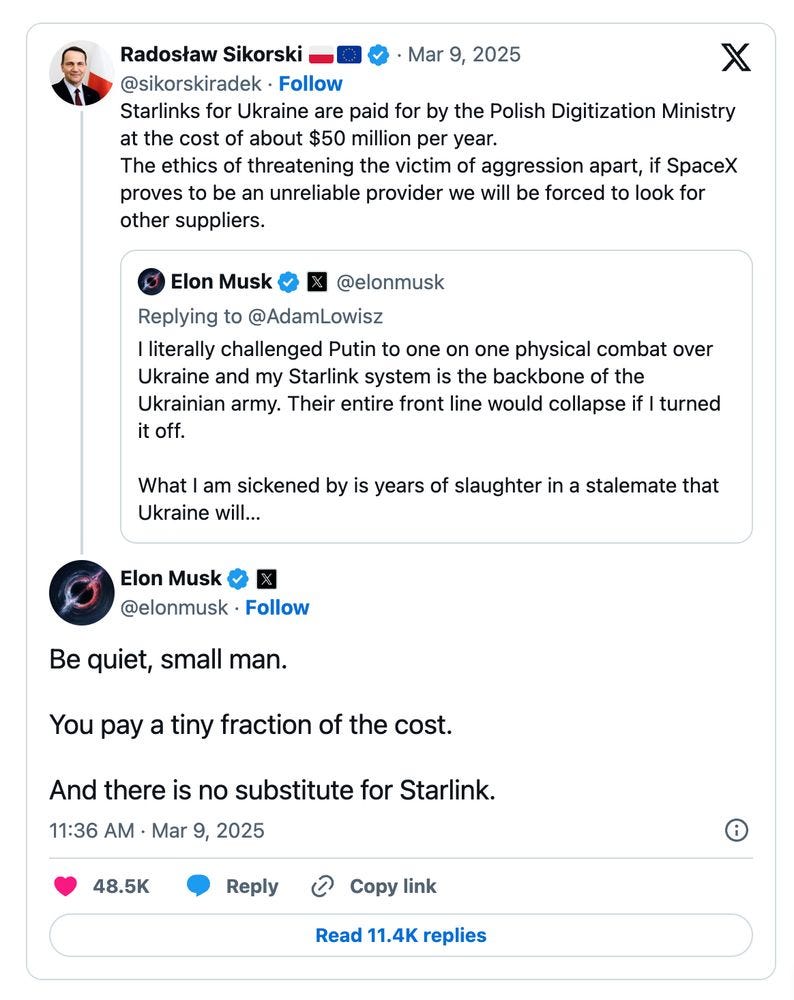Click the X logo in top corner

click(x=736, y=57)
